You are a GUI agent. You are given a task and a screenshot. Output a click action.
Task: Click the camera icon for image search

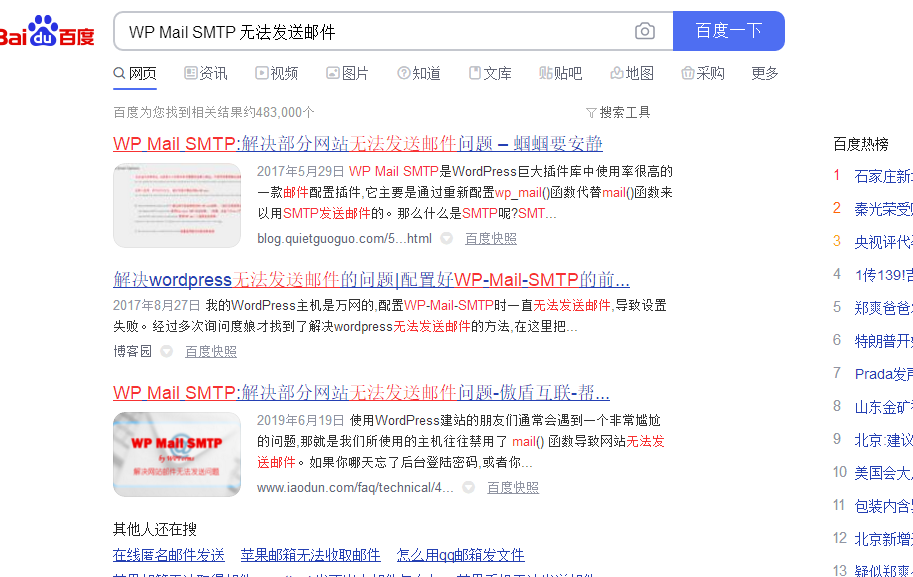tap(645, 31)
